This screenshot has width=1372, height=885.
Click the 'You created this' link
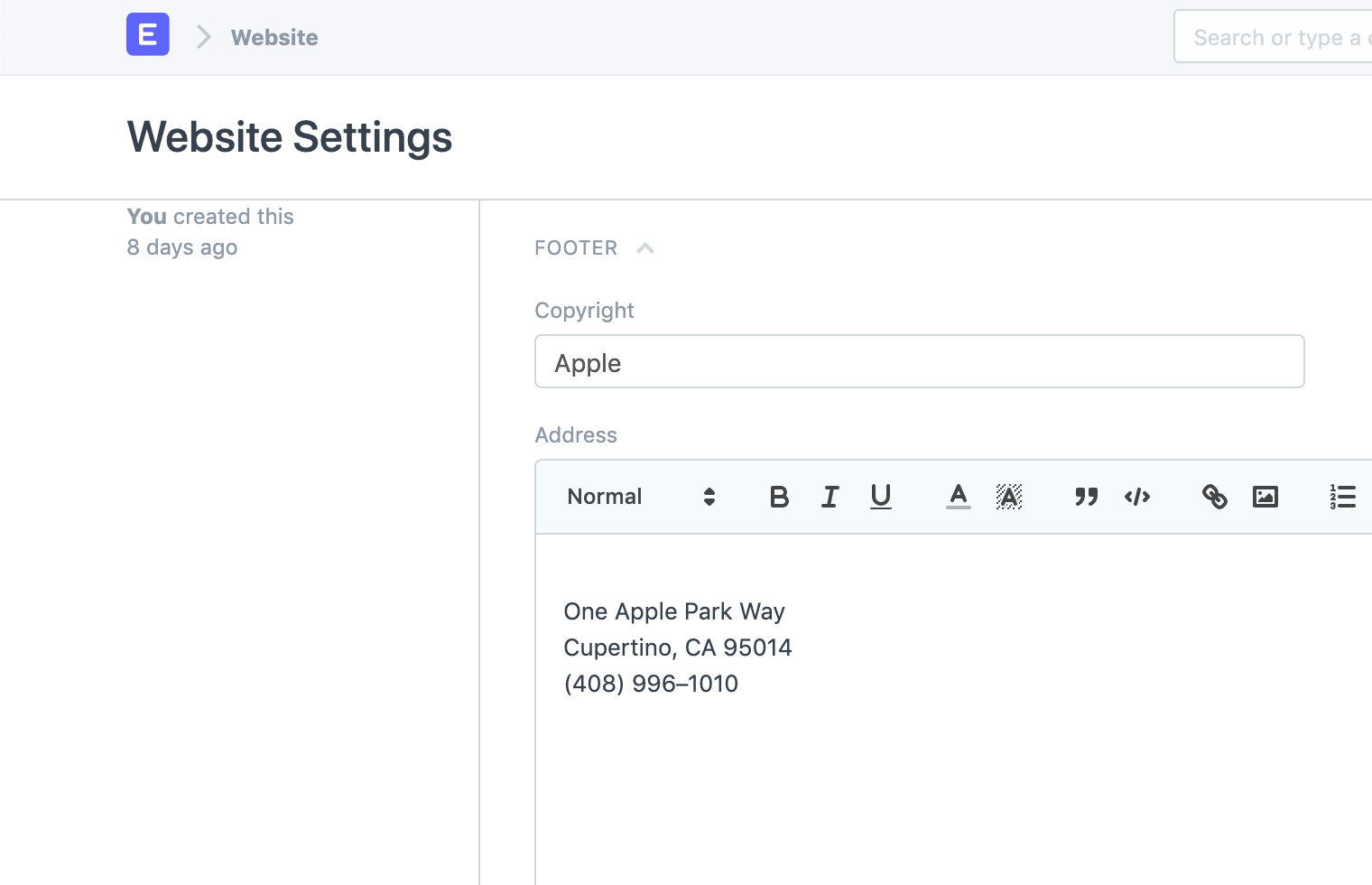(209, 216)
